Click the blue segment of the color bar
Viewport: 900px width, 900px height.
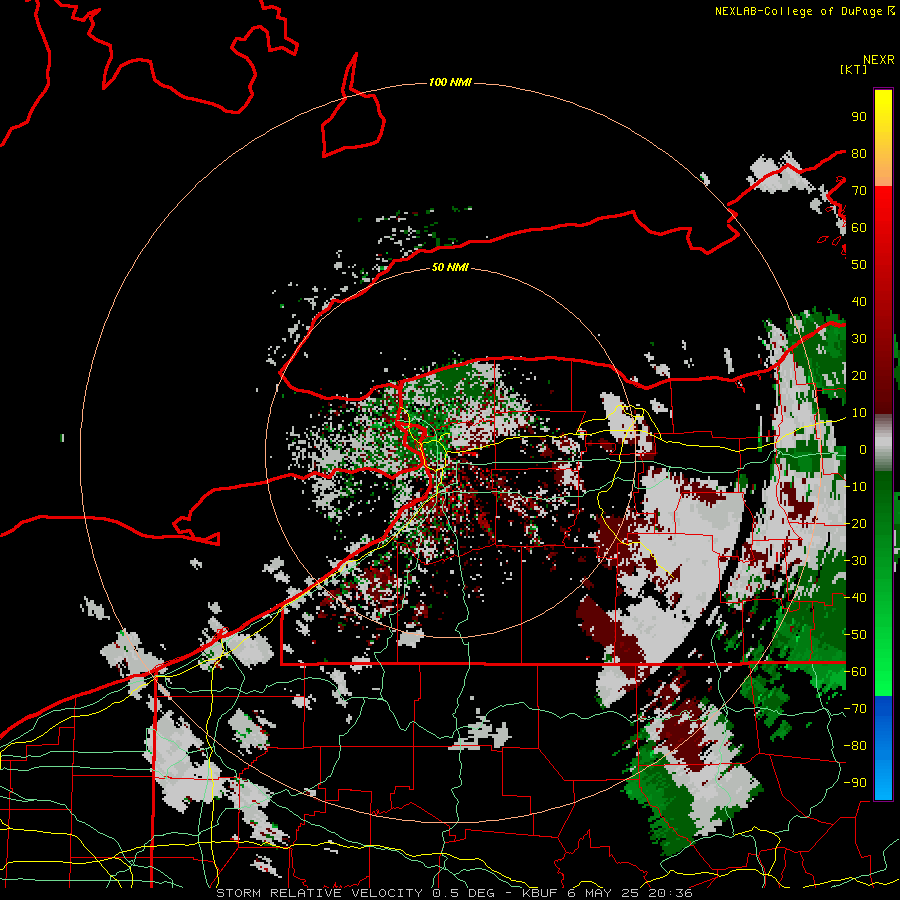click(883, 746)
